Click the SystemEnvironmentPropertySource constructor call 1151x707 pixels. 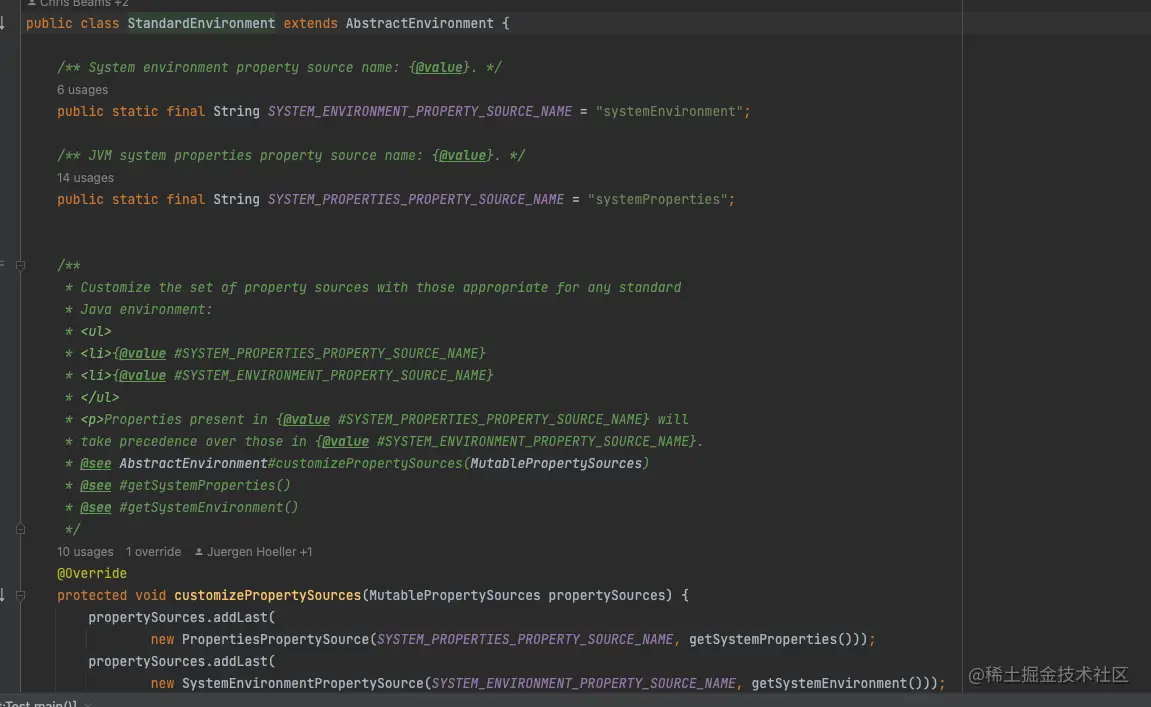[302, 684]
